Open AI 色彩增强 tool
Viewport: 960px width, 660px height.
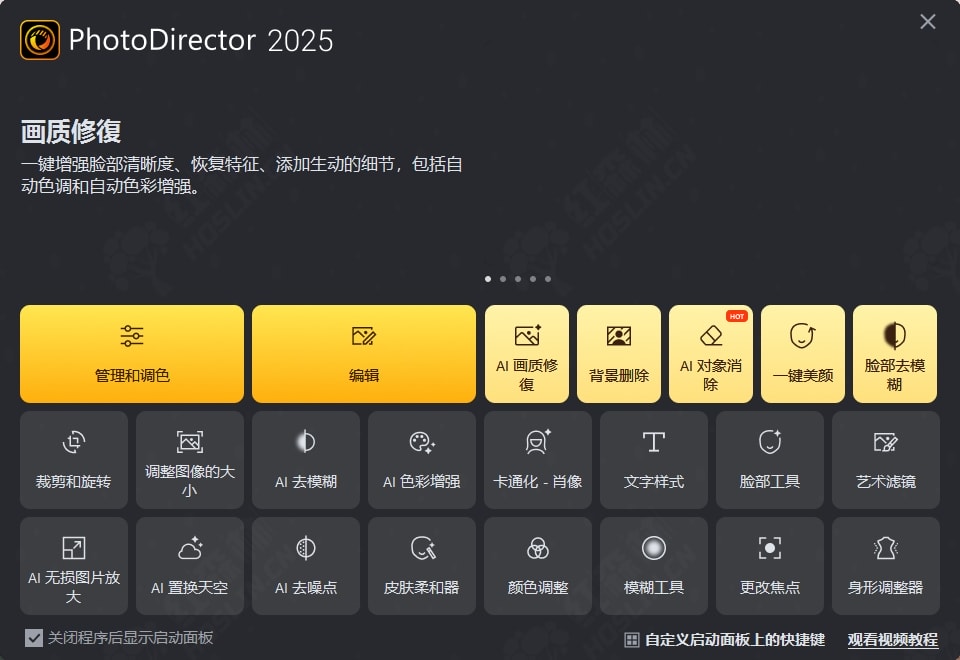(422, 460)
